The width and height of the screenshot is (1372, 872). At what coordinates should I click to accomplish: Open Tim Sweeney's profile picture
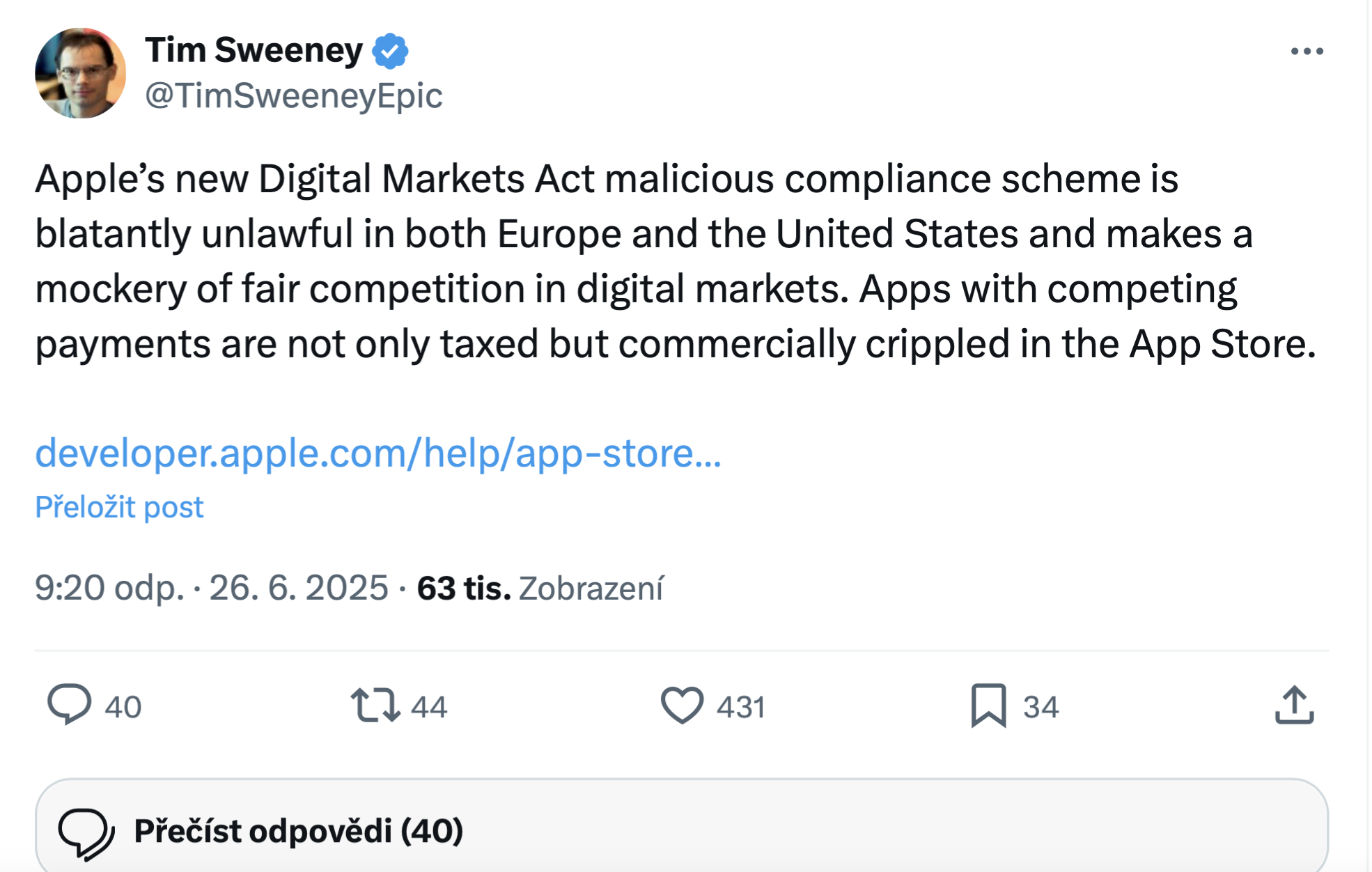(x=81, y=73)
